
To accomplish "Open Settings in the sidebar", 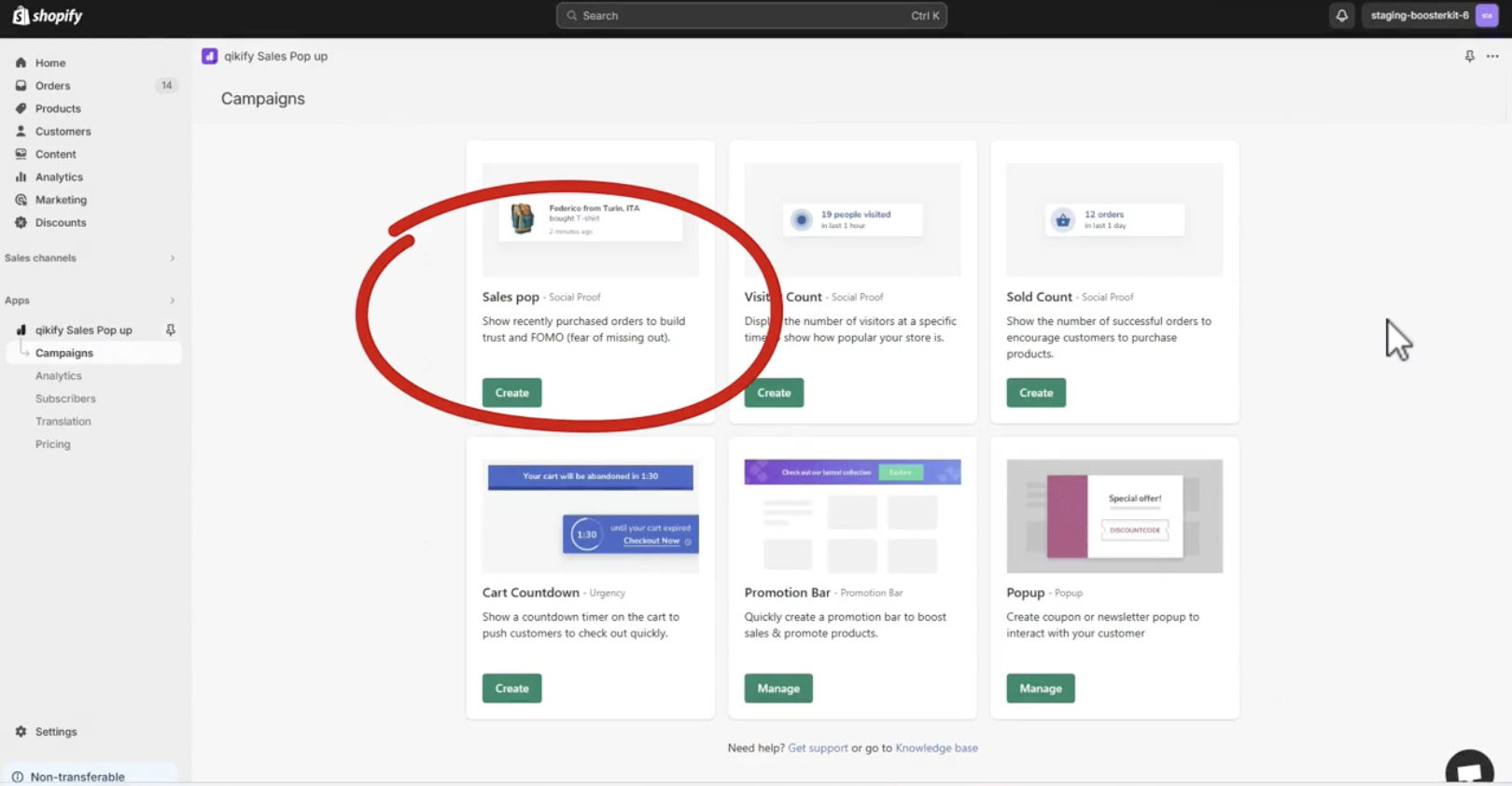I will (56, 732).
